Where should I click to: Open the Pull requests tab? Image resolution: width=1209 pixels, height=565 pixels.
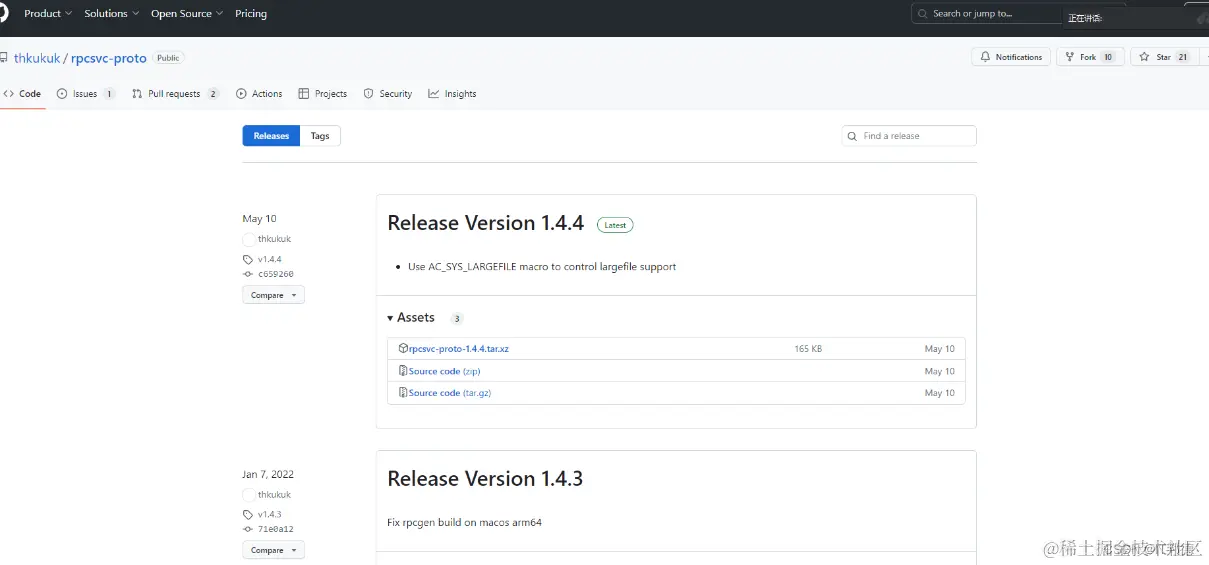point(175,94)
